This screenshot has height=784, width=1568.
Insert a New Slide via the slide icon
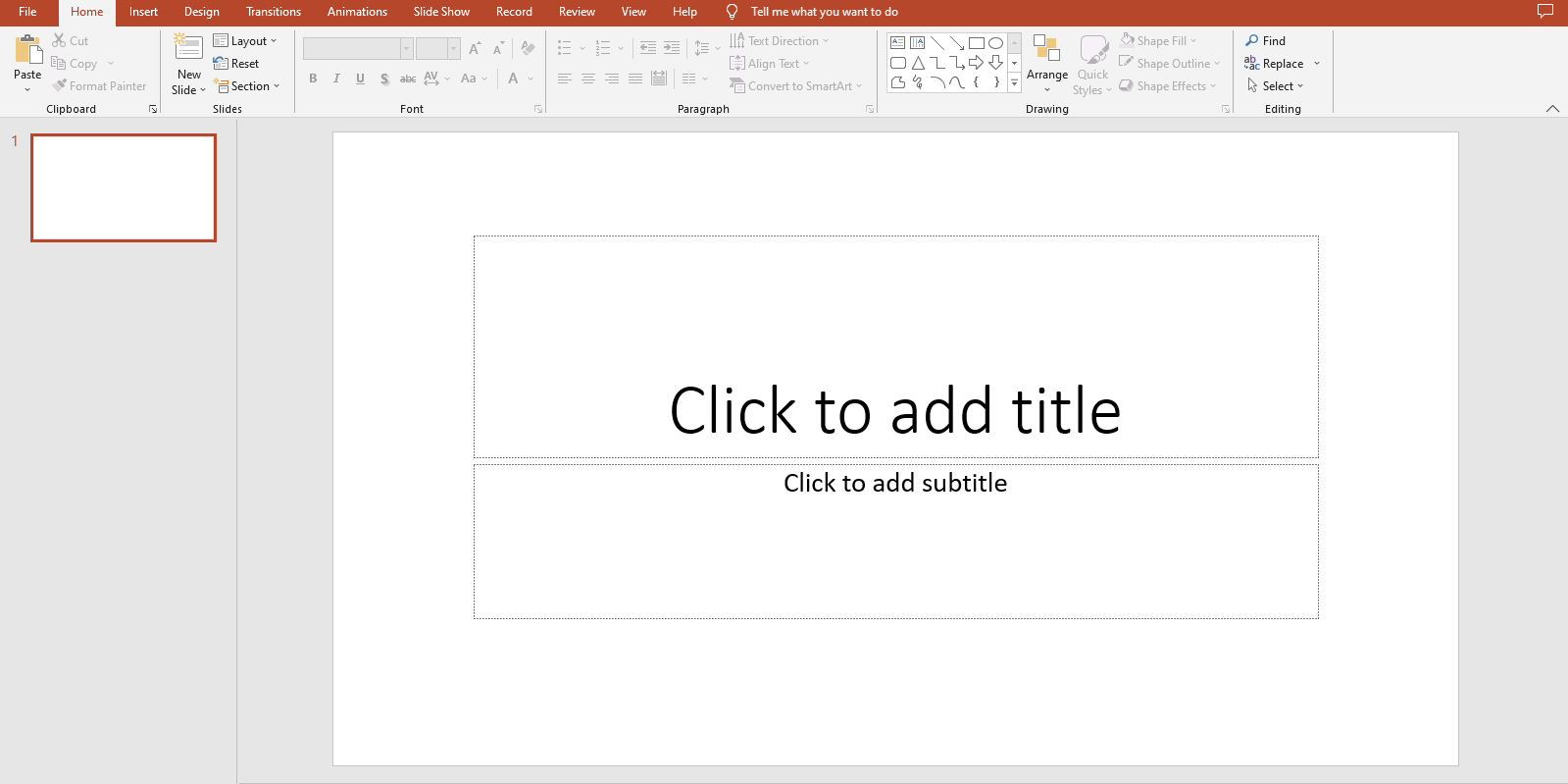click(x=188, y=48)
